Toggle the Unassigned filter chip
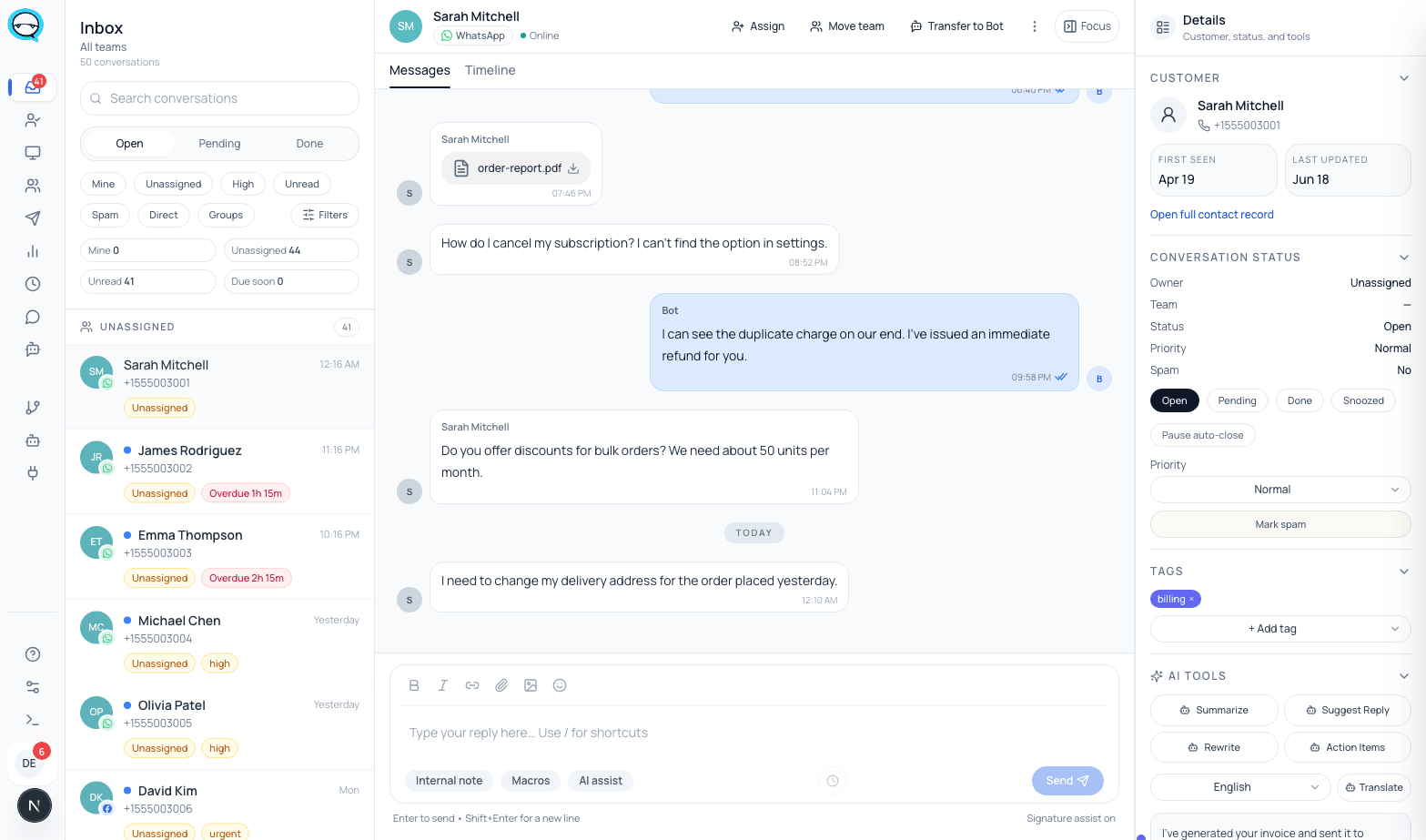The width and height of the screenshot is (1426, 840). click(x=173, y=184)
